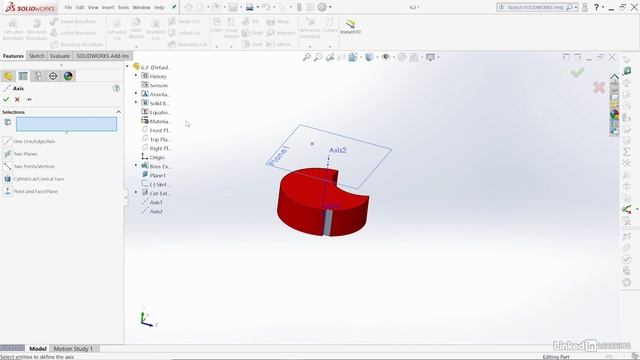Select Right Plane in the tree
This screenshot has height=360, width=640.
coord(156,148)
